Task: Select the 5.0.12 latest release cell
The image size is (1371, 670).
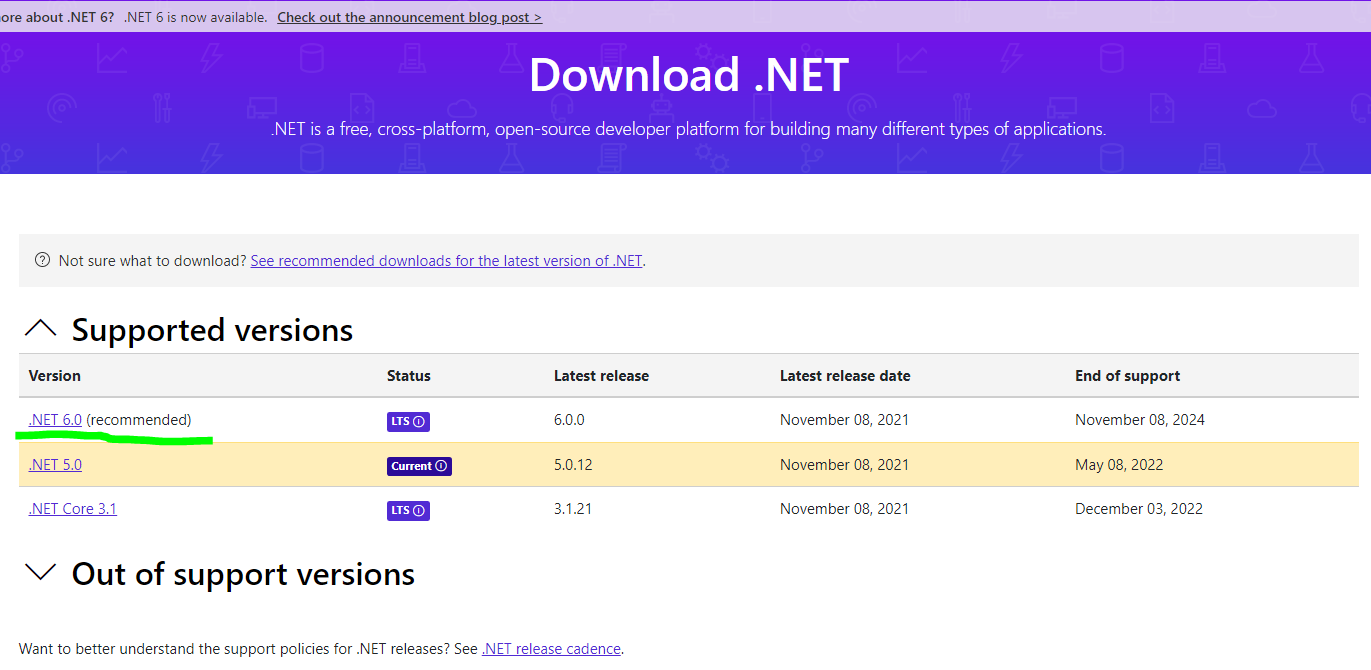Action: click(x=573, y=464)
